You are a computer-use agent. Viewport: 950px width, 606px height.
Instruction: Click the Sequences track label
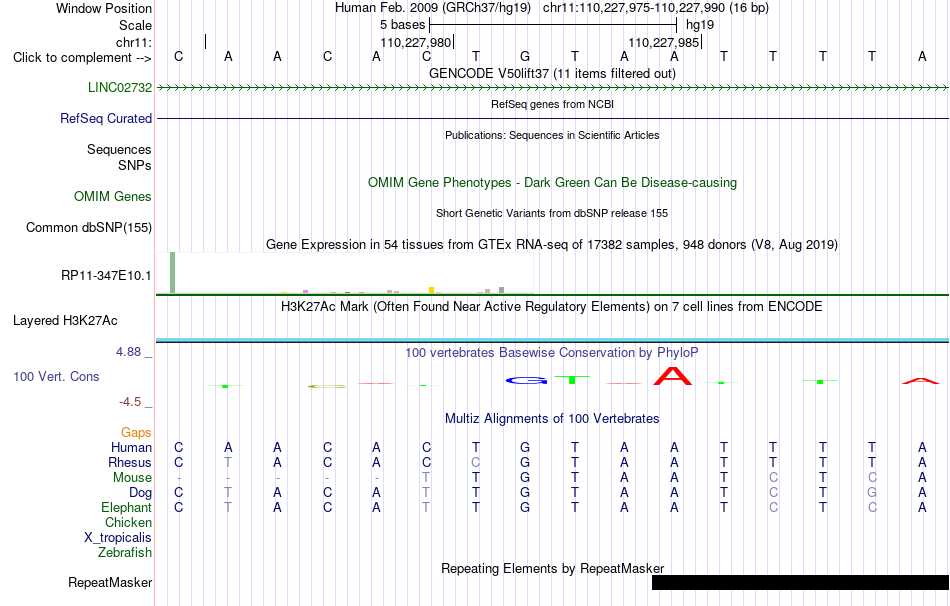click(119, 150)
